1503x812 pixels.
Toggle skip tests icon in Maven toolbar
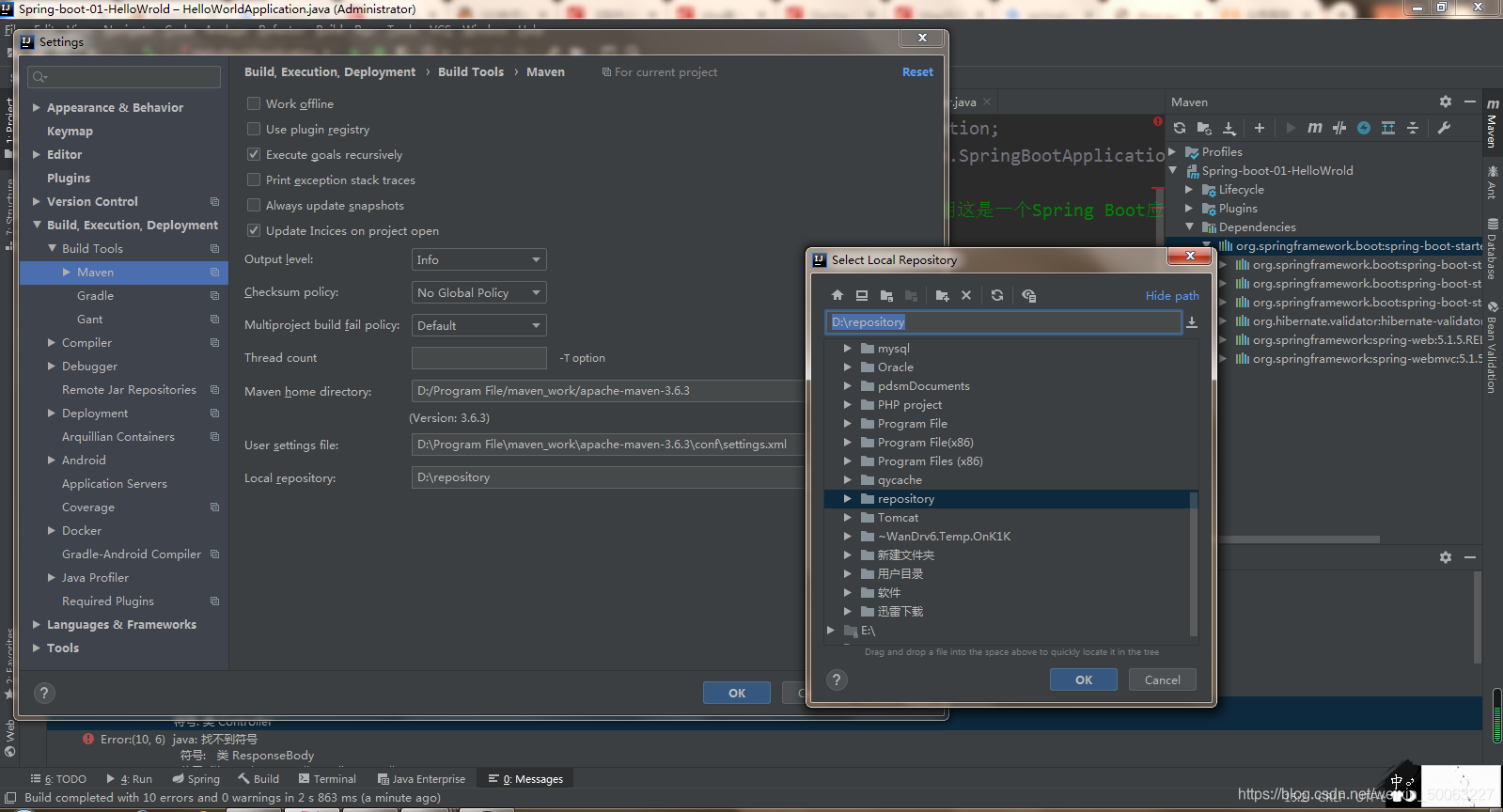[1364, 128]
